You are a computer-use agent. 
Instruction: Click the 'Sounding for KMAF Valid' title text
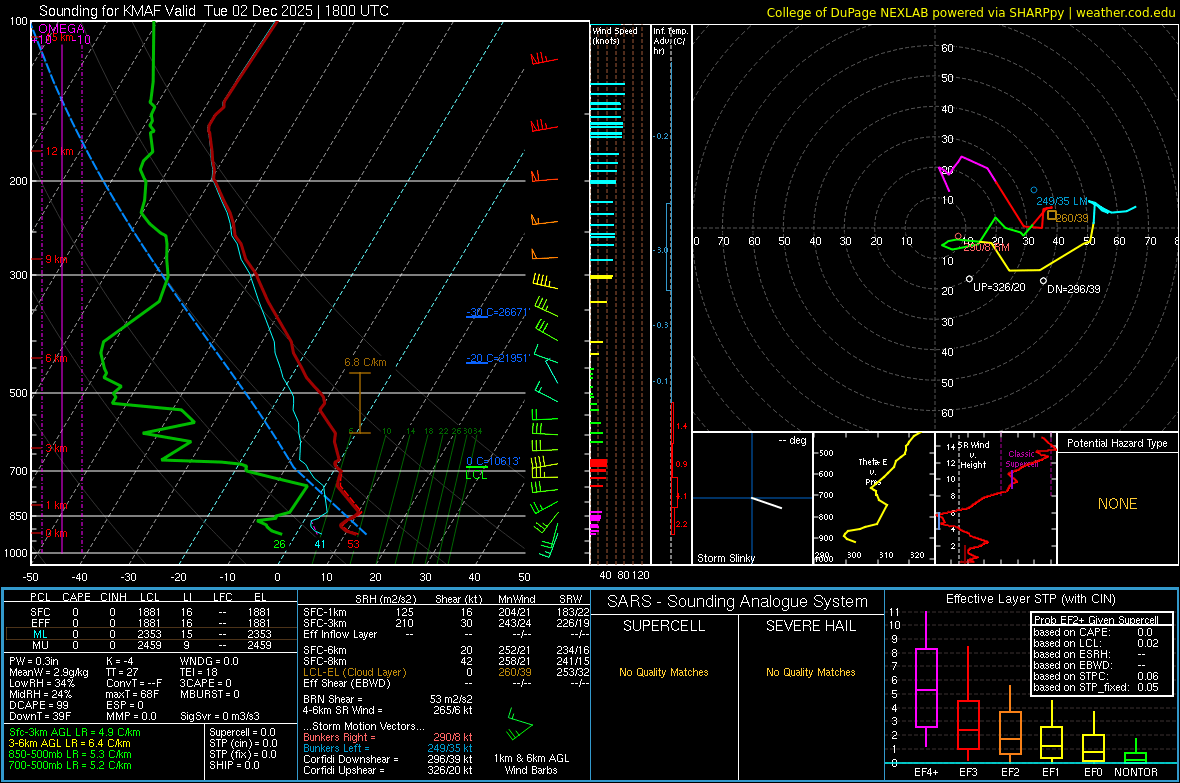click(119, 11)
